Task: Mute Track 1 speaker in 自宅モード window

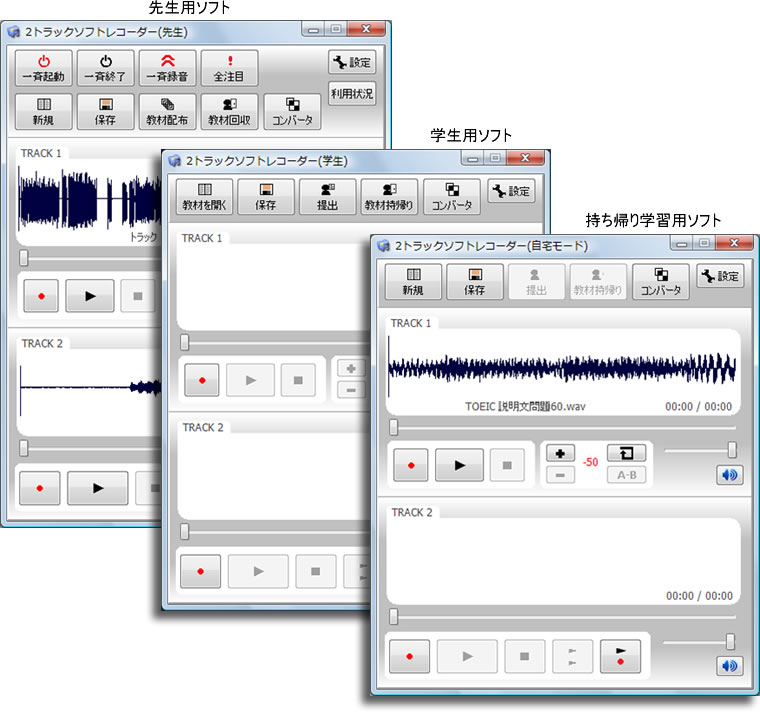Action: [730, 474]
